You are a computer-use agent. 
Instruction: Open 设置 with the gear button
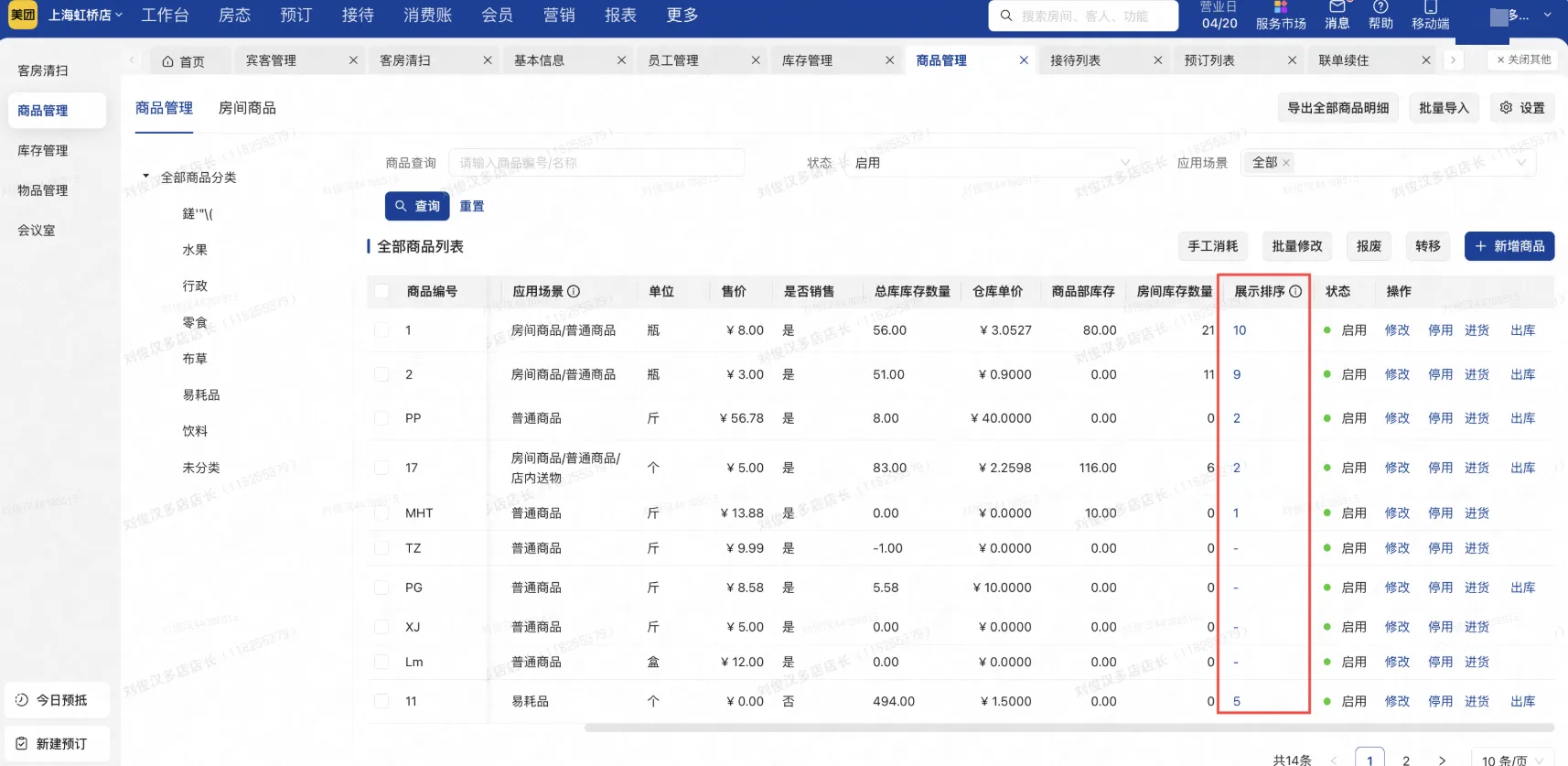[1522, 108]
